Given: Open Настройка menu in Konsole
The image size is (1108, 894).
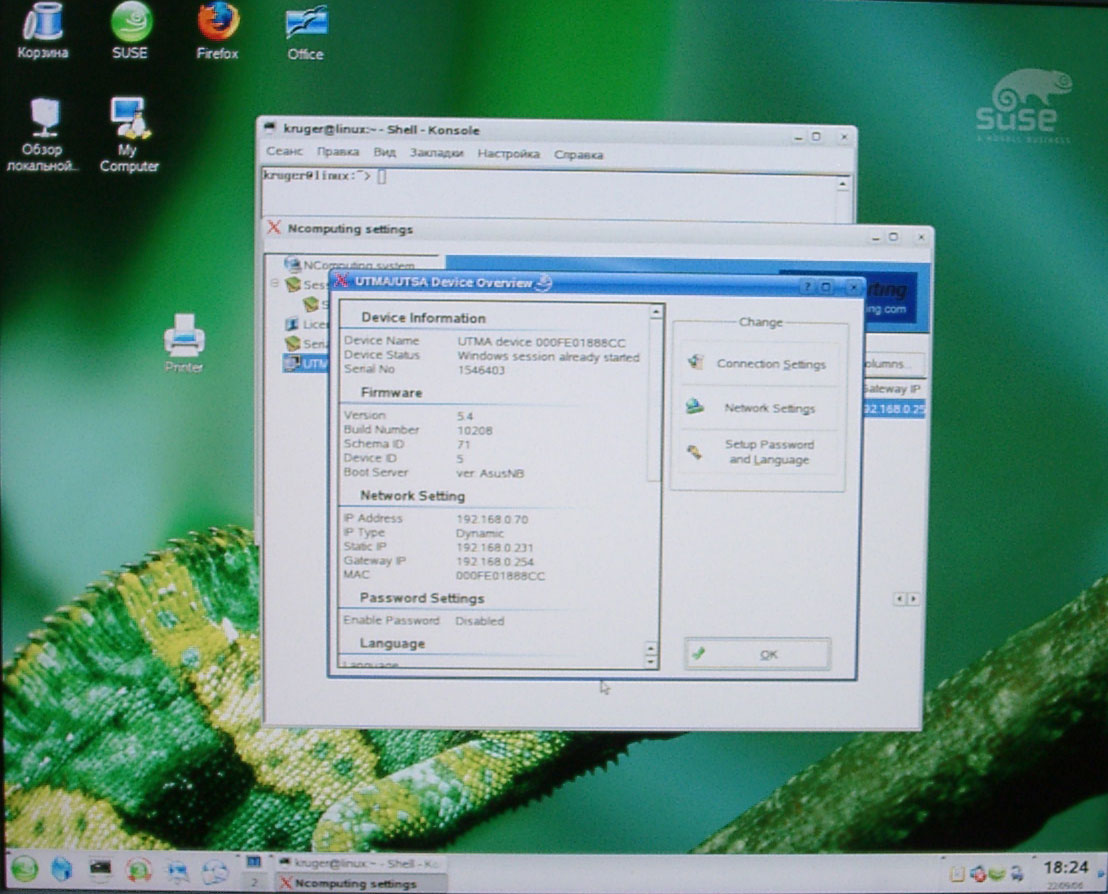Looking at the screenshot, I should coord(509,153).
